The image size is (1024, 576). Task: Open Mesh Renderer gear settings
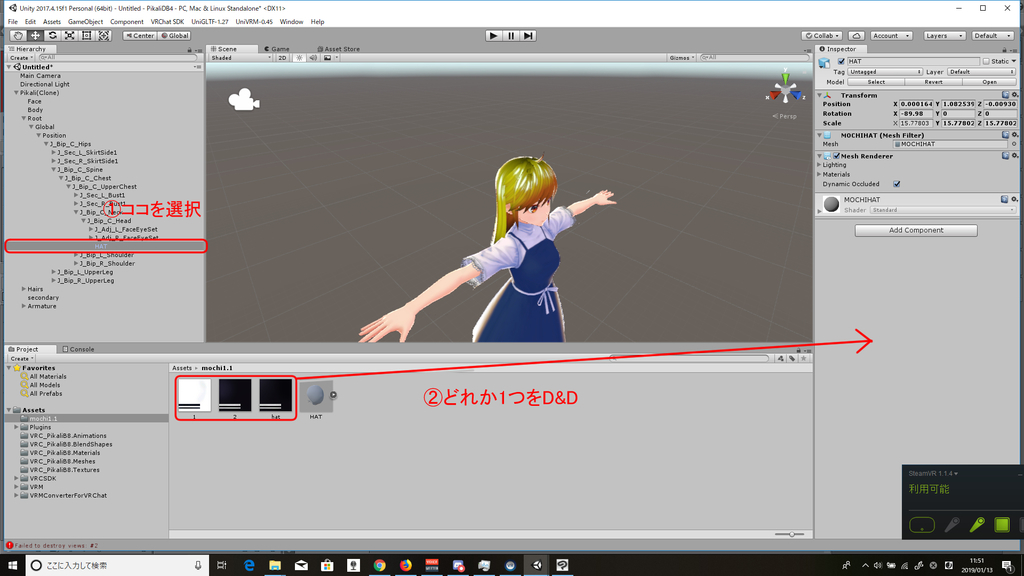1015,156
